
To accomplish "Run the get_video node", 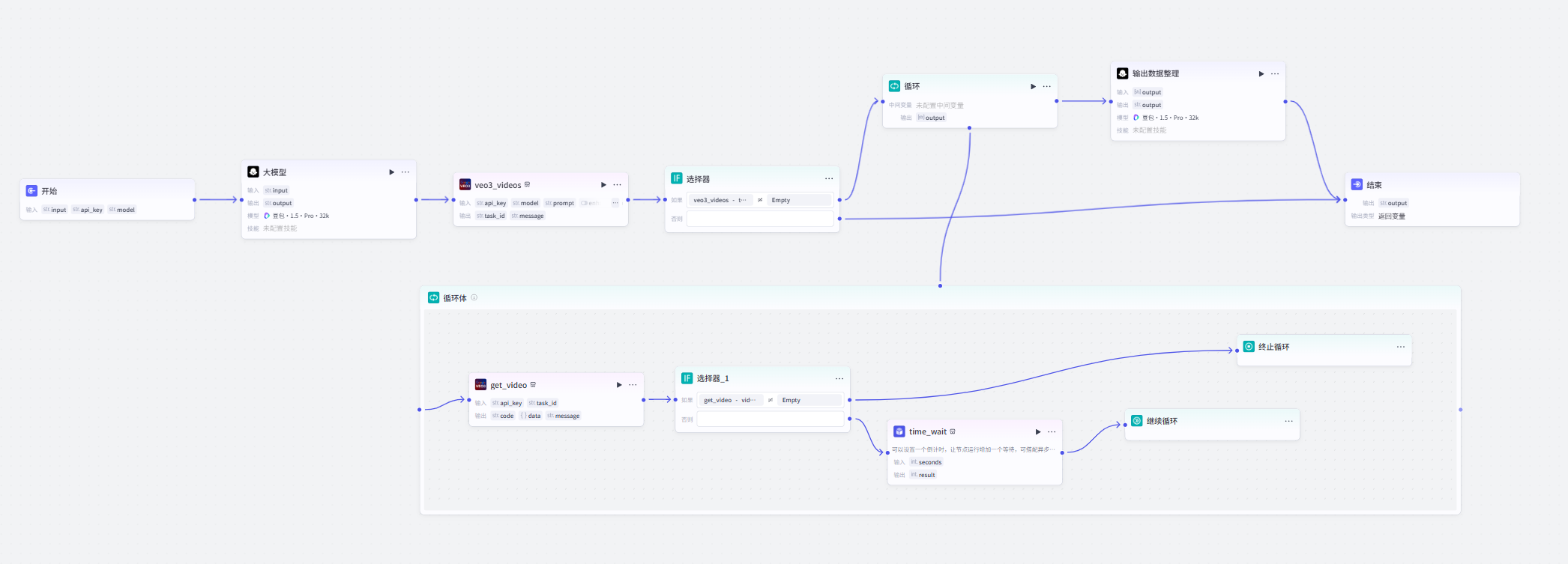I will coord(619,385).
